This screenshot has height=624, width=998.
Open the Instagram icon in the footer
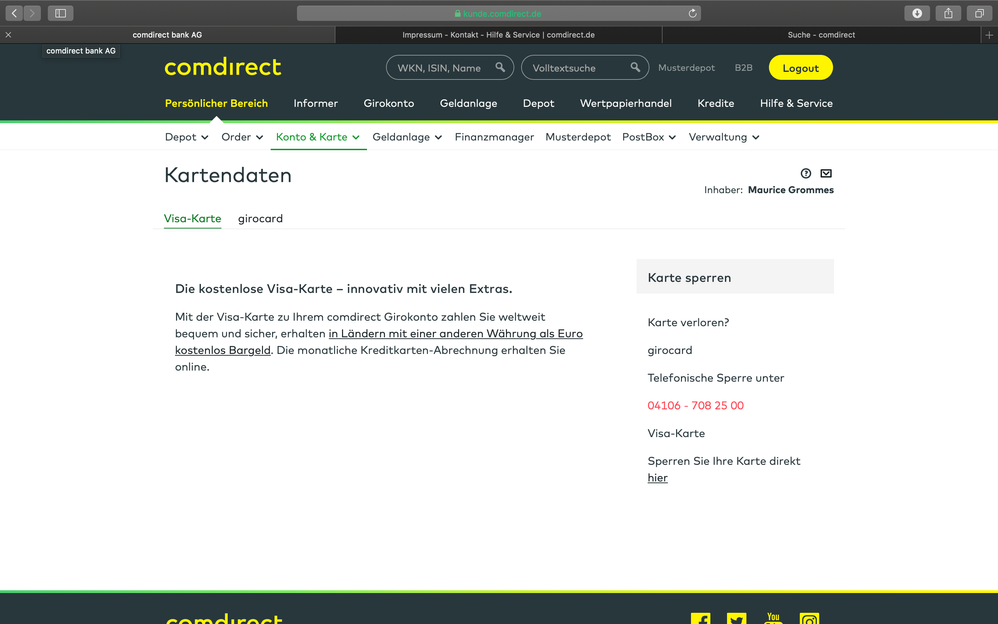(809, 618)
